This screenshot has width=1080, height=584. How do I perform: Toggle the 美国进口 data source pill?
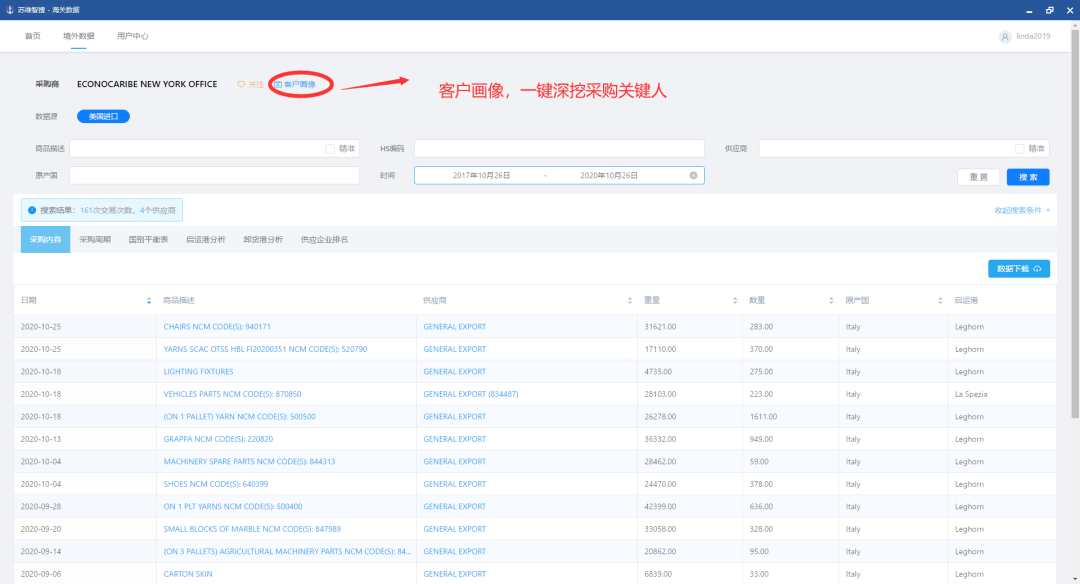point(103,116)
